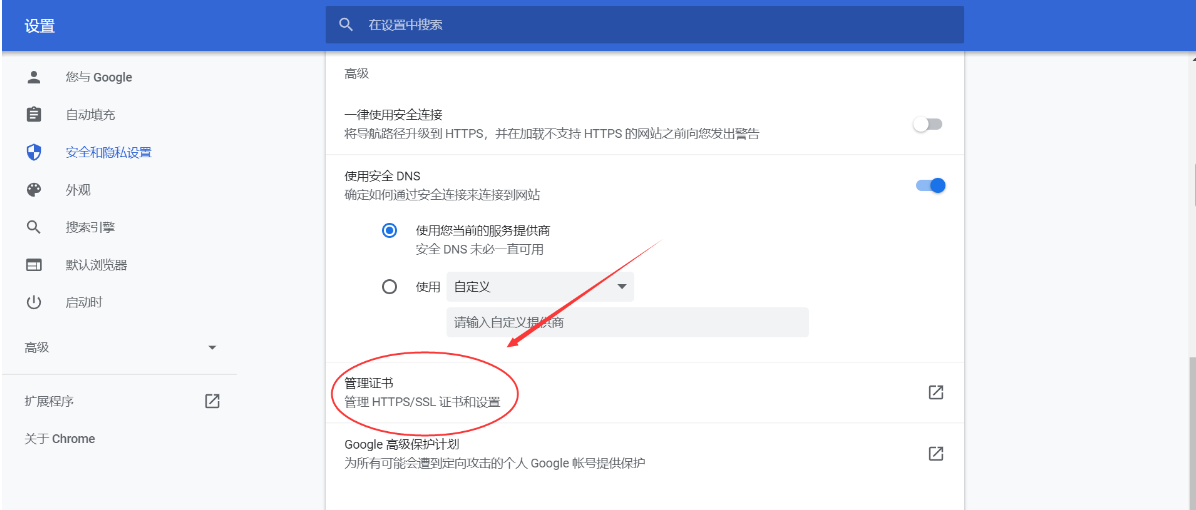This screenshot has width=1196, height=510.
Task: Click the 一律使用安全连接 description text
Action: coord(552,134)
